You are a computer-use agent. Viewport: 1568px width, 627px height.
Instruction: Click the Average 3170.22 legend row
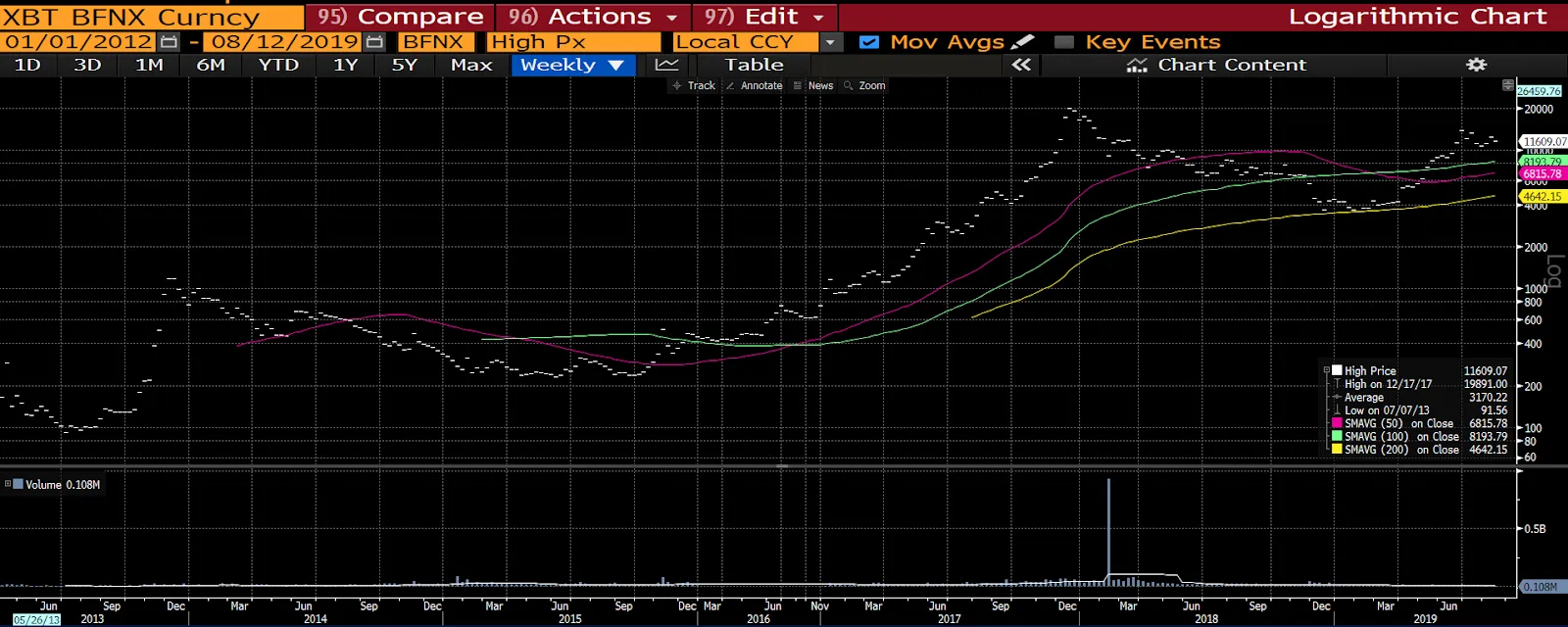(x=1418, y=397)
